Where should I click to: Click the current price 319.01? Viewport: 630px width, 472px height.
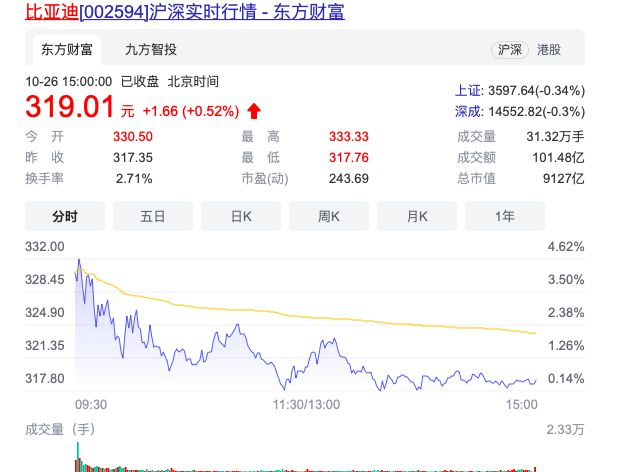coord(70,107)
